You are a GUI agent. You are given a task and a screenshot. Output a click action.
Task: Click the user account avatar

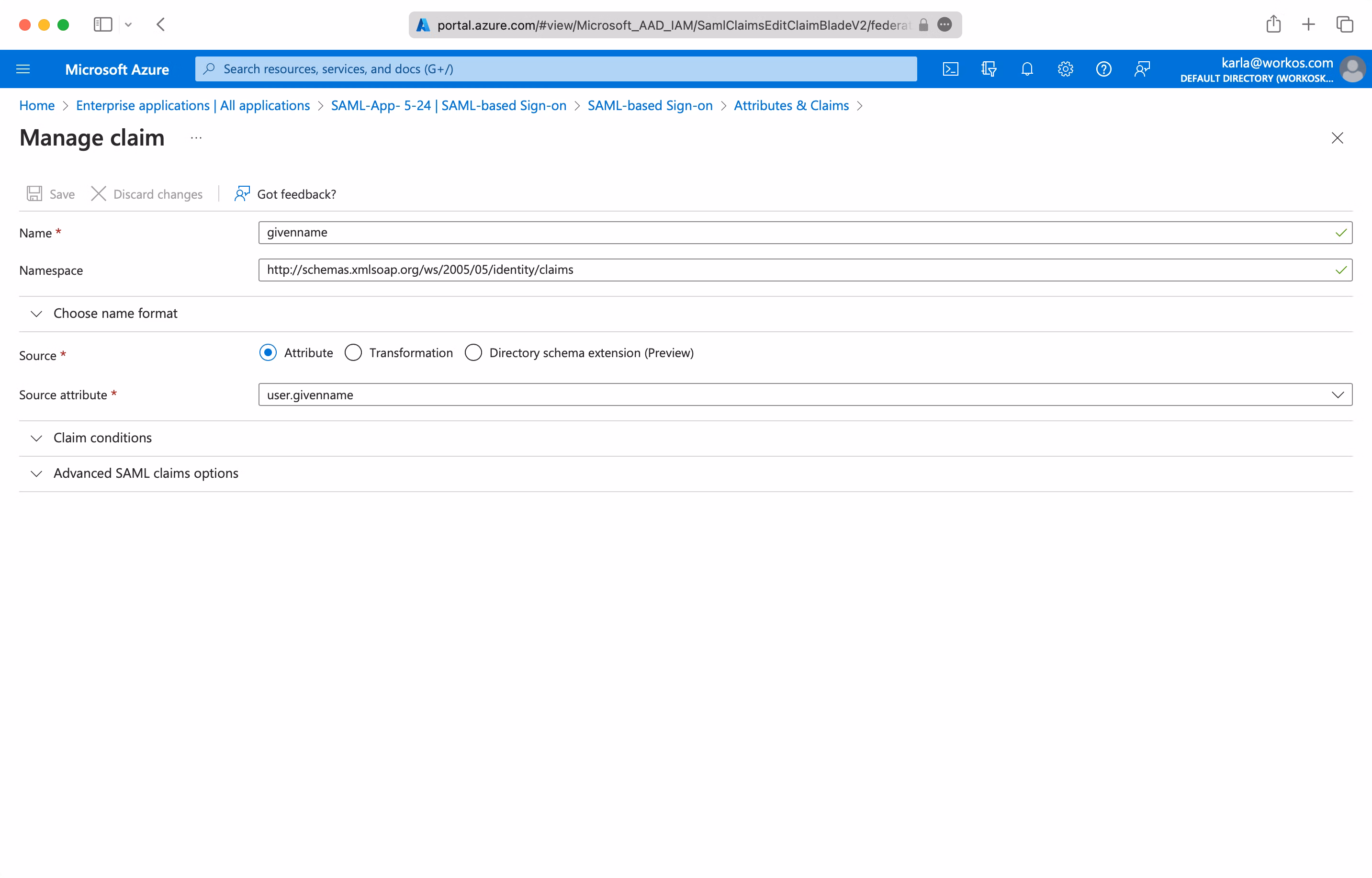coord(1351,69)
